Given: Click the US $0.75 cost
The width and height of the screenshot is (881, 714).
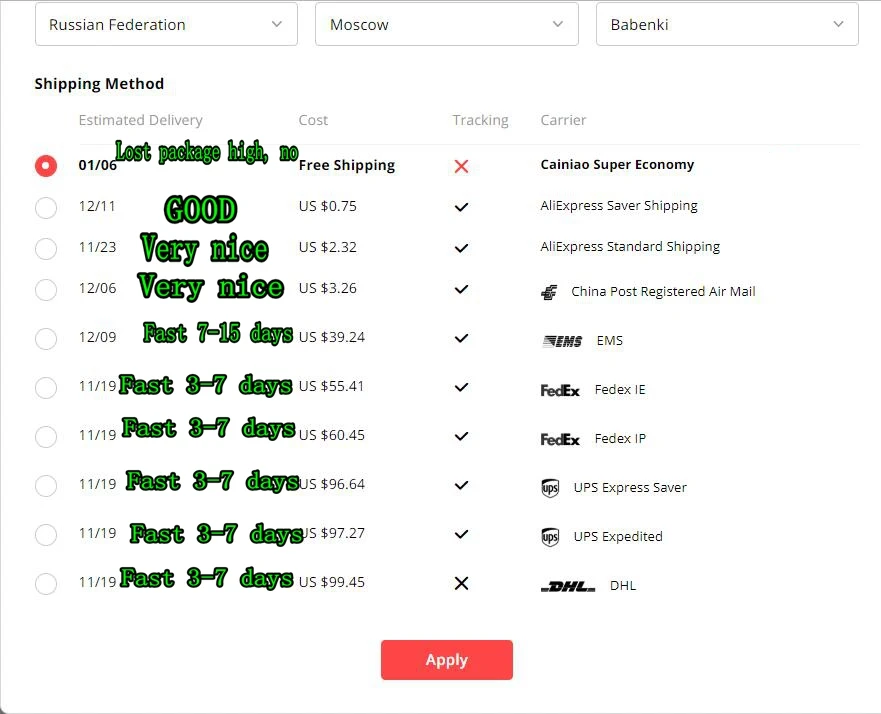Looking at the screenshot, I should tap(328, 206).
